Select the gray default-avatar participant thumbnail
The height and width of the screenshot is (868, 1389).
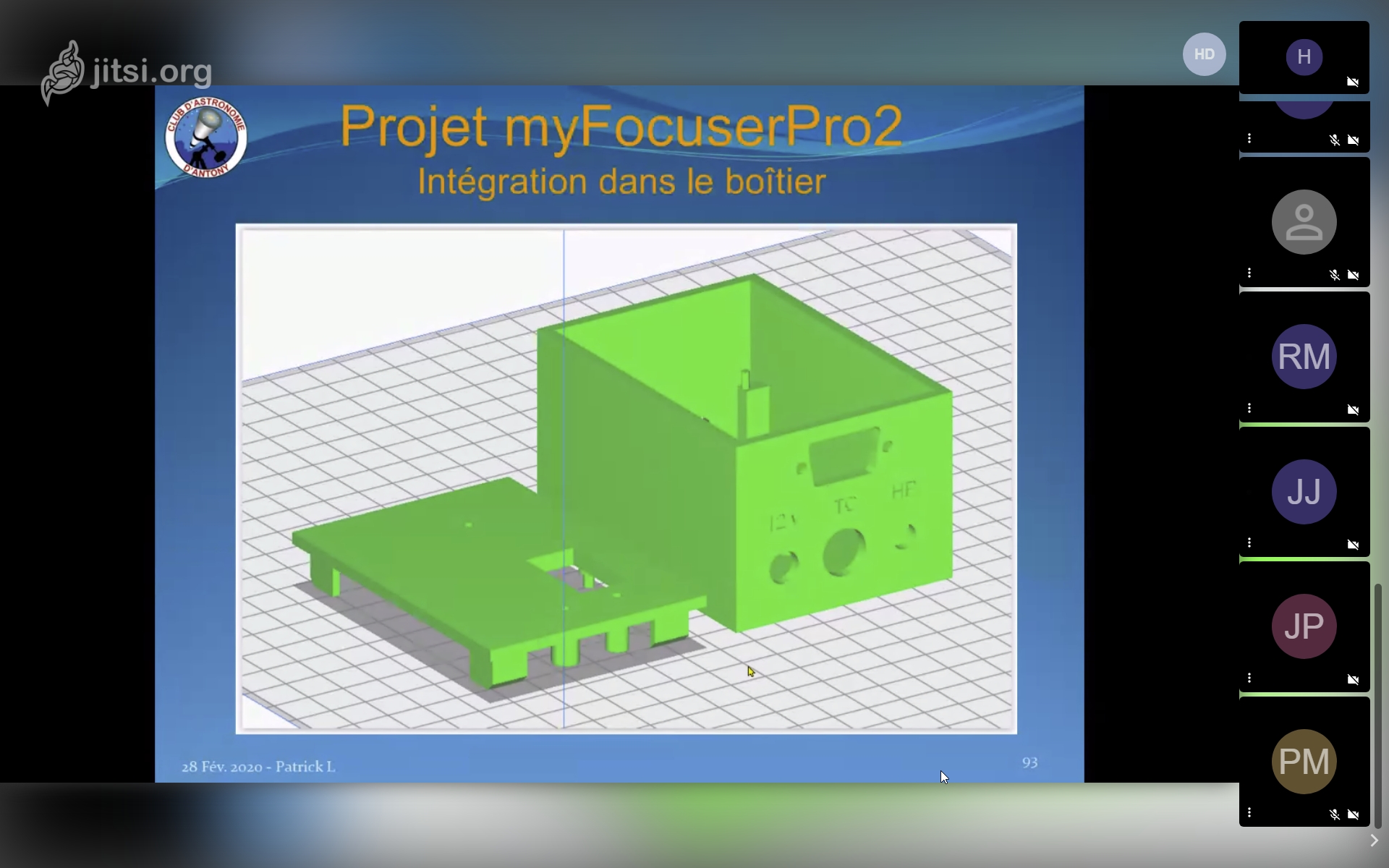click(1304, 222)
